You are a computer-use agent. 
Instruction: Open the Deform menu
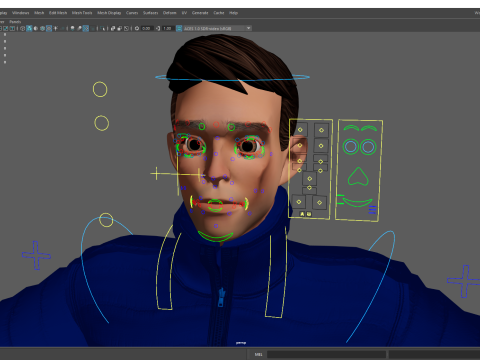(x=169, y=13)
